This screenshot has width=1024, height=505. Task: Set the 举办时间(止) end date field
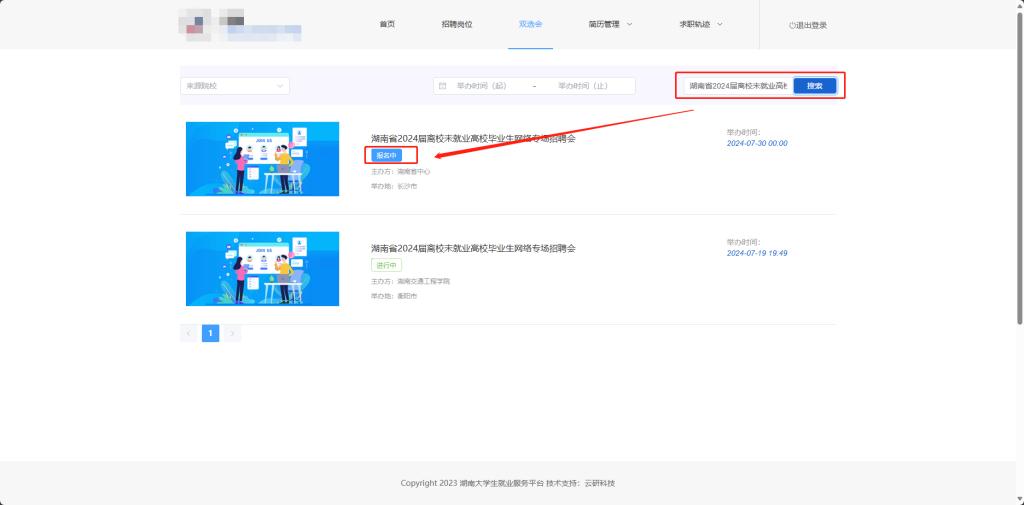pyautogui.click(x=583, y=86)
